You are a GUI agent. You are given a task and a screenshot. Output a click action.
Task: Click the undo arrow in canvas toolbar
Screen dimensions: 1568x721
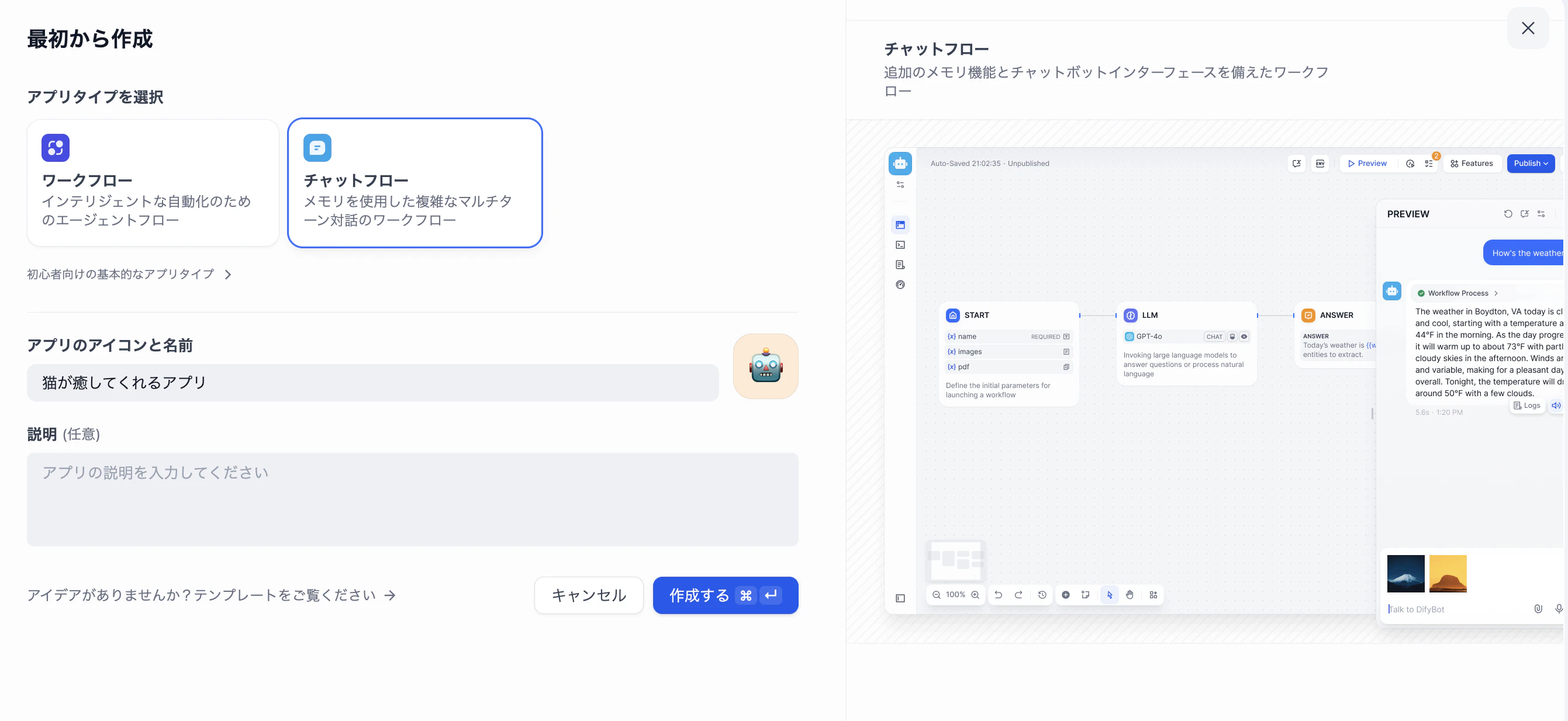click(x=998, y=594)
